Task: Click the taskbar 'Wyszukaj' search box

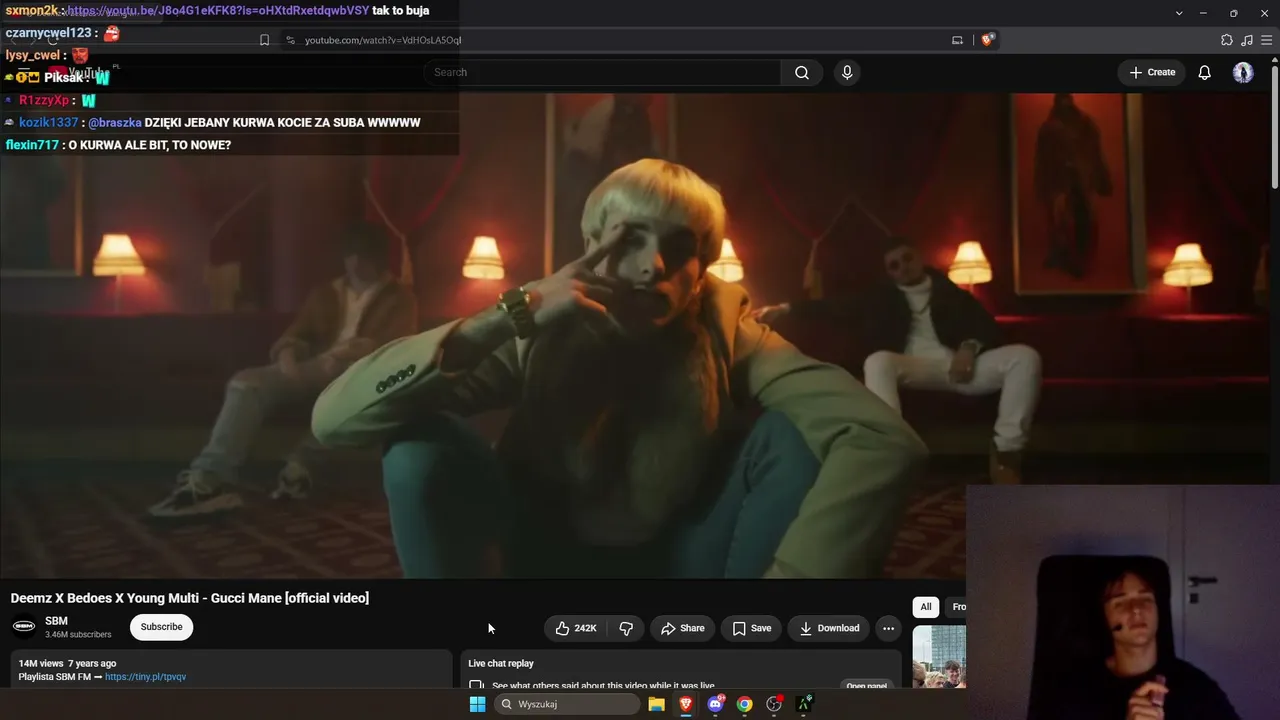Action: click(567, 704)
